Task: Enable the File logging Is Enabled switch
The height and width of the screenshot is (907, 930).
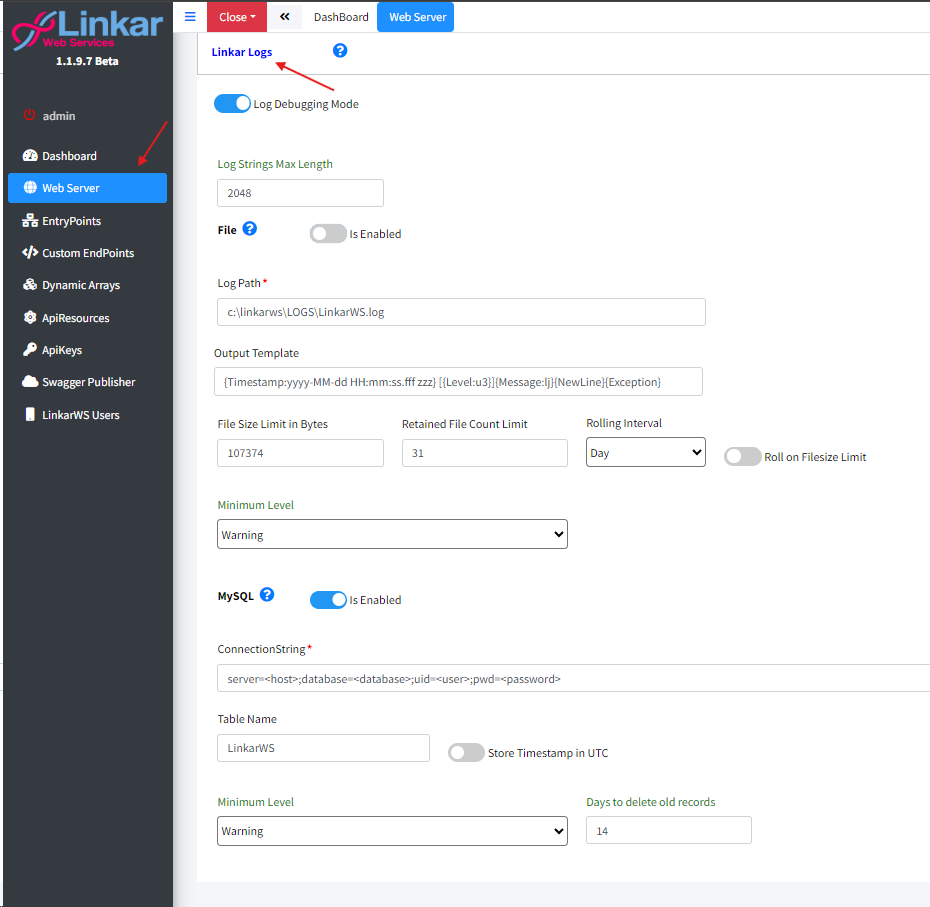Action: (328, 234)
